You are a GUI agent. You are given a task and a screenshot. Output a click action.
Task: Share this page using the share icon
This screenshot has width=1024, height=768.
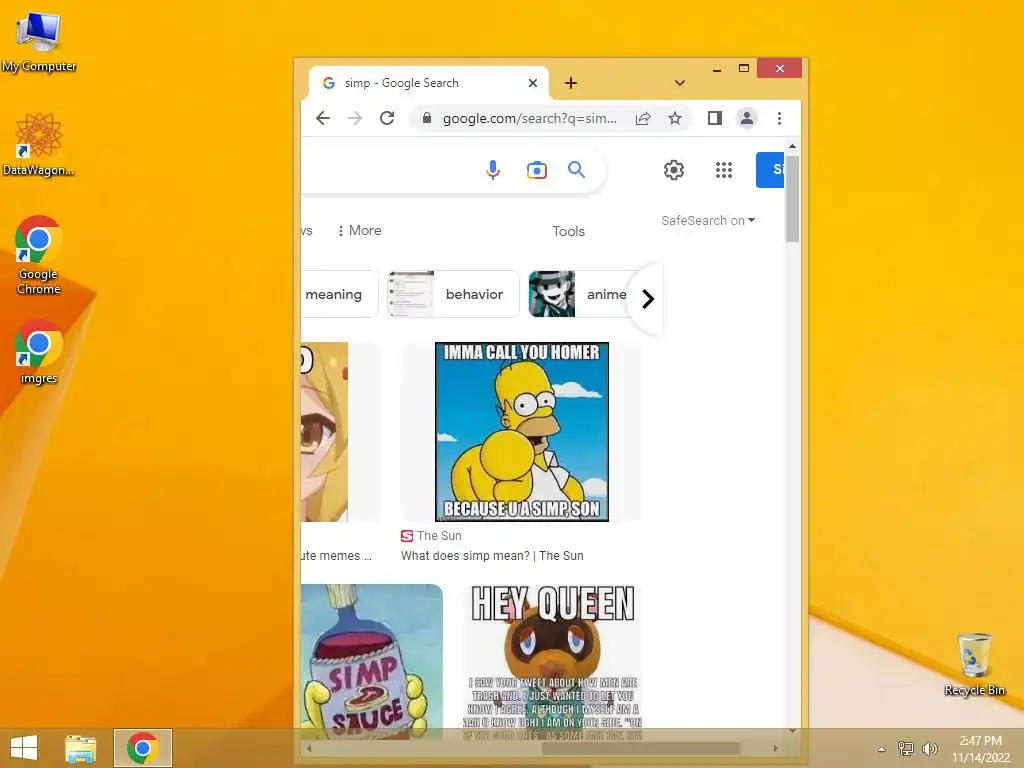click(643, 118)
